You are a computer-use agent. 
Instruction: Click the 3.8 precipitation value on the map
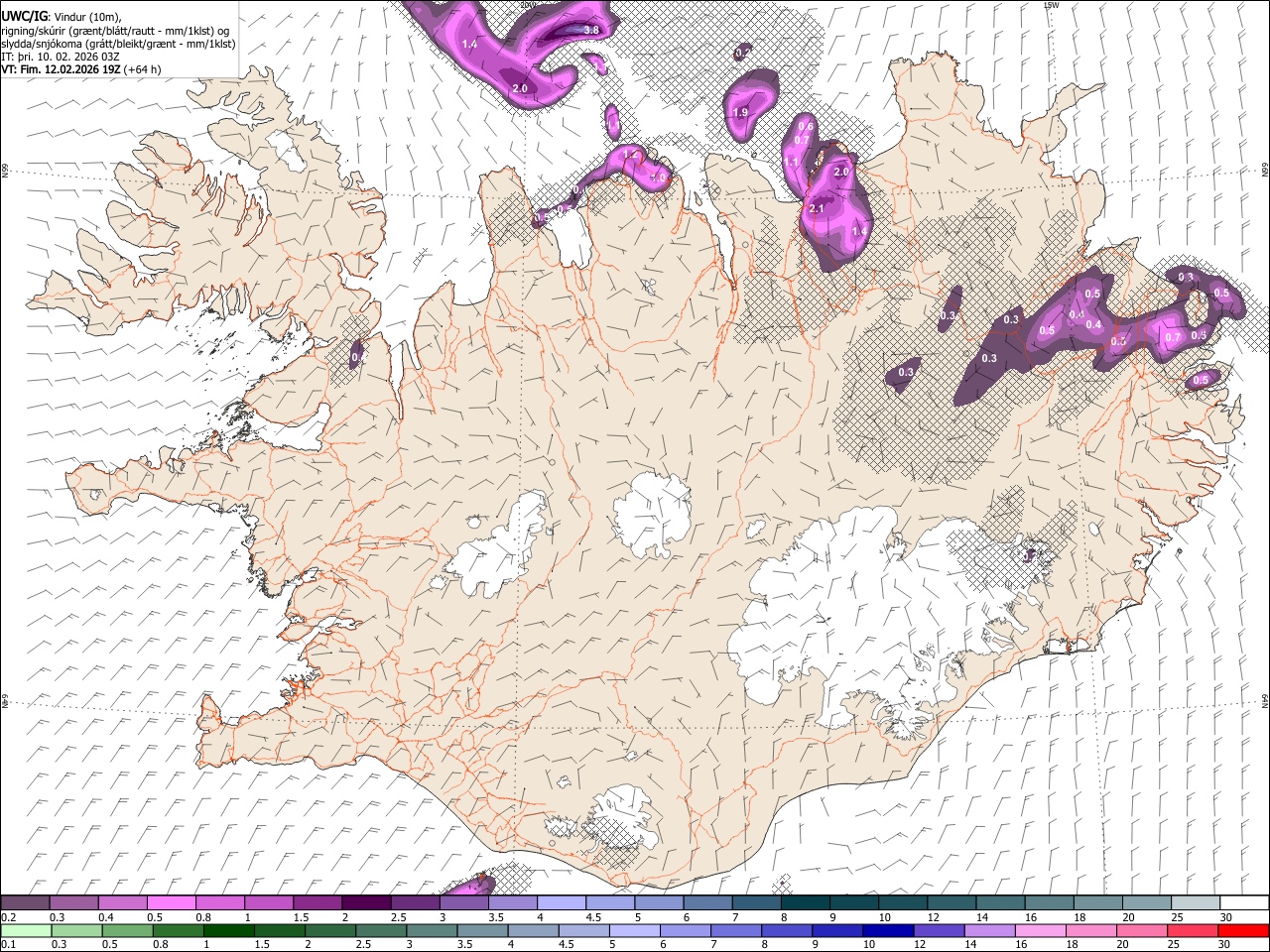pyautogui.click(x=591, y=31)
